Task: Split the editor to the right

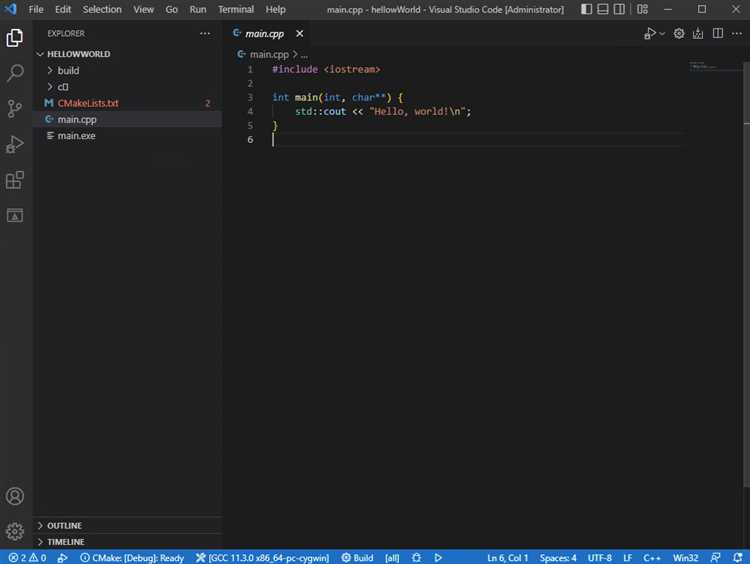Action: pos(717,33)
